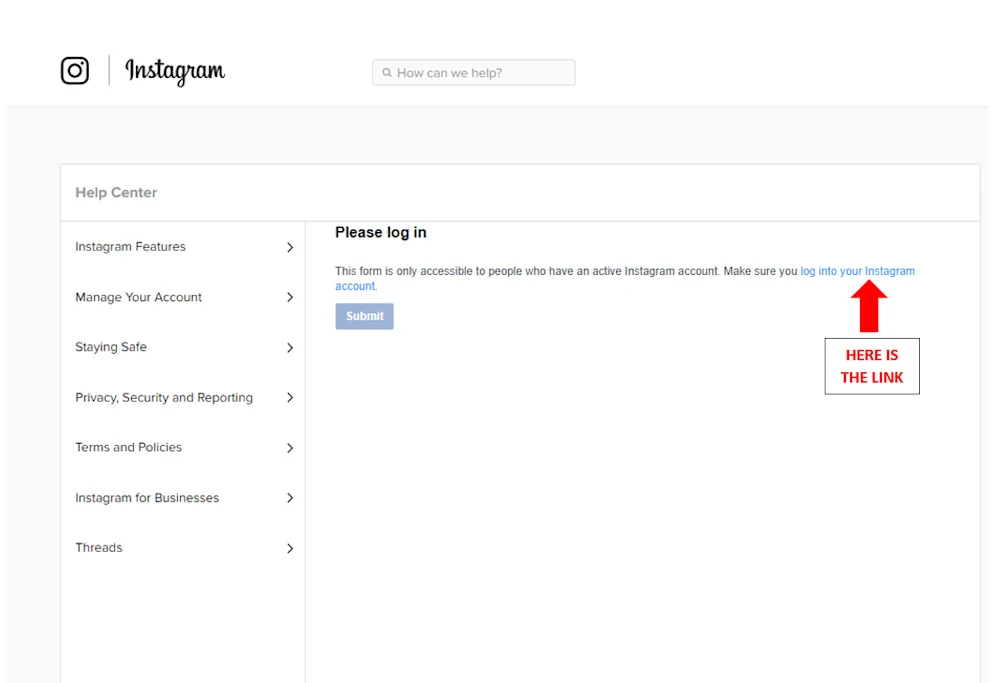This screenshot has height=683, width=1000.
Task: Follow the 'log into your Instagram account' link
Action: click(857, 271)
